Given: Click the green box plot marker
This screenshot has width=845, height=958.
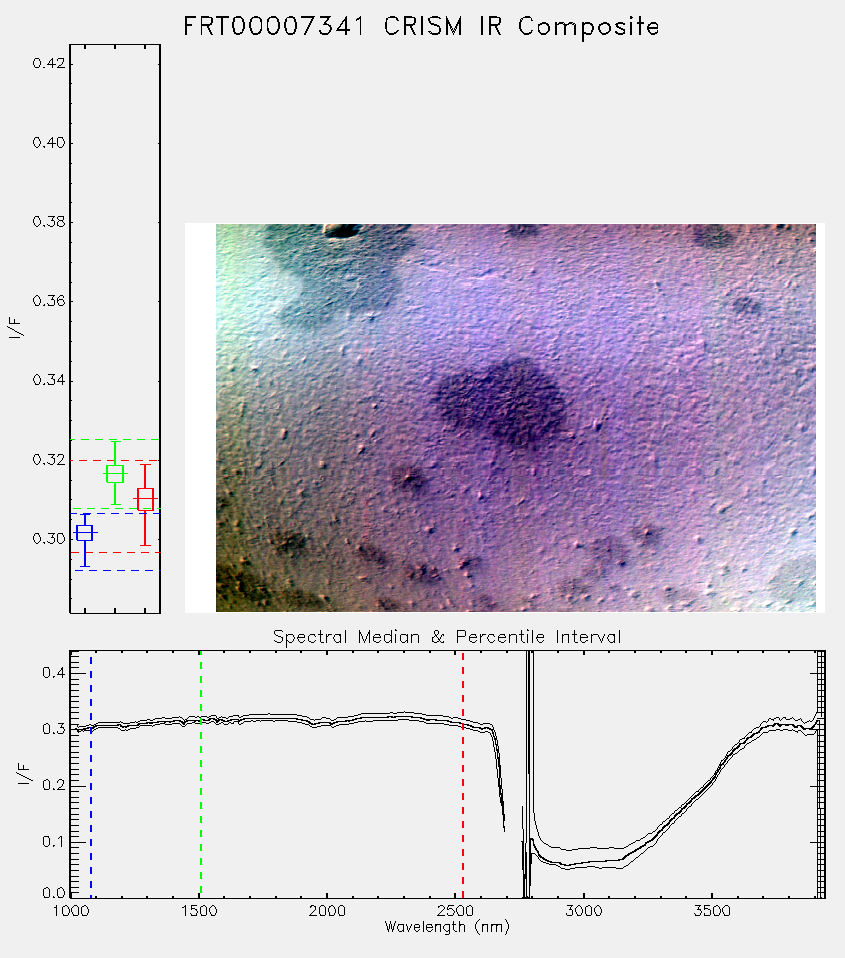Looking at the screenshot, I should click(x=115, y=474).
